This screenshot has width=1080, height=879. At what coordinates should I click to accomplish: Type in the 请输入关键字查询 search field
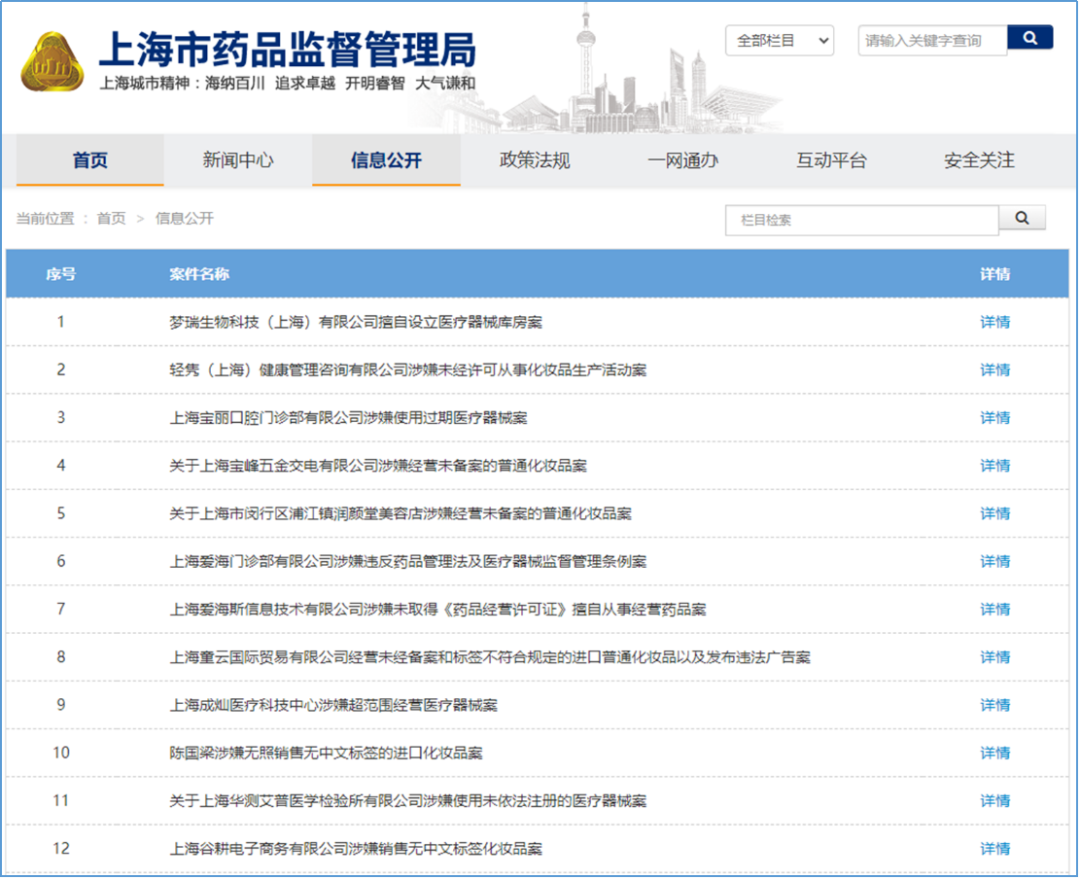coord(930,41)
